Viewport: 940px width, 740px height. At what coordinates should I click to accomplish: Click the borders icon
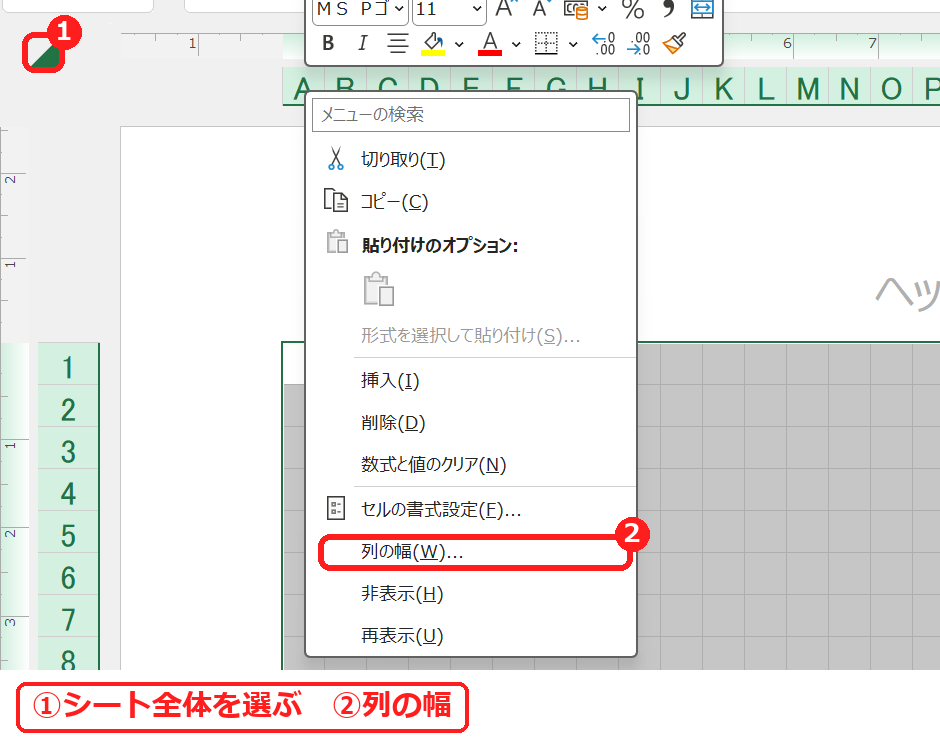click(x=546, y=43)
